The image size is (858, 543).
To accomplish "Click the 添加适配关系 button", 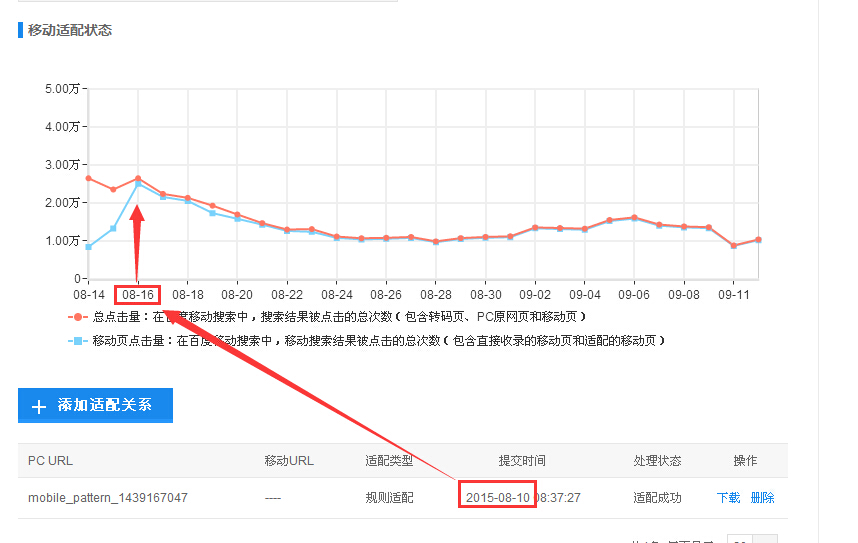I will (x=95, y=405).
